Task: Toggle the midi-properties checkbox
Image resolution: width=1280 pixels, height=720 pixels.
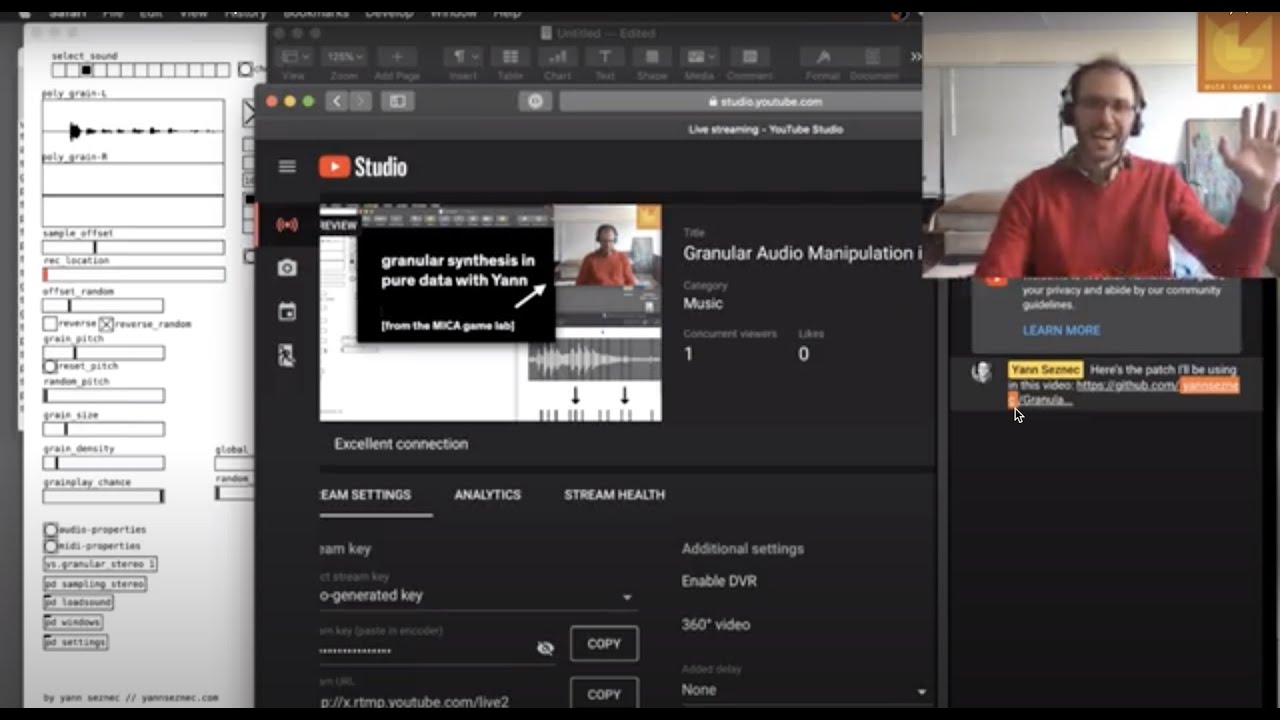Action: pyautogui.click(x=50, y=547)
